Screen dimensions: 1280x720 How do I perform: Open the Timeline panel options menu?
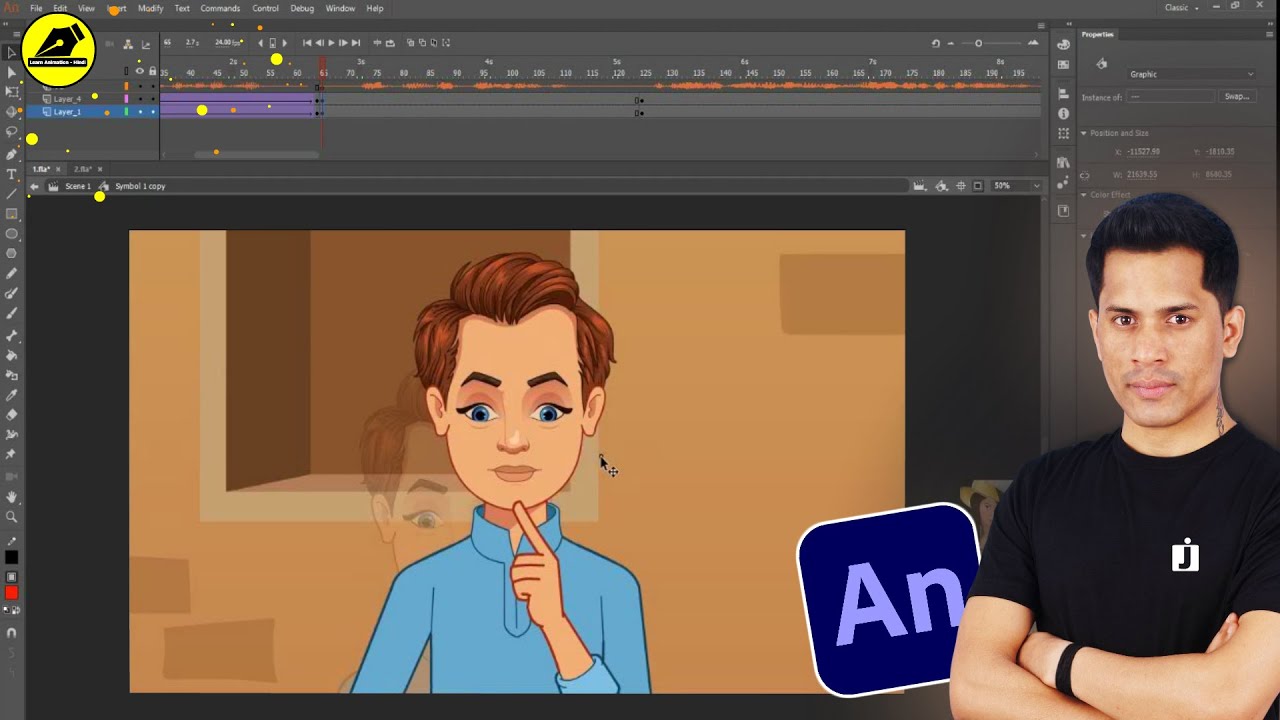(1041, 27)
